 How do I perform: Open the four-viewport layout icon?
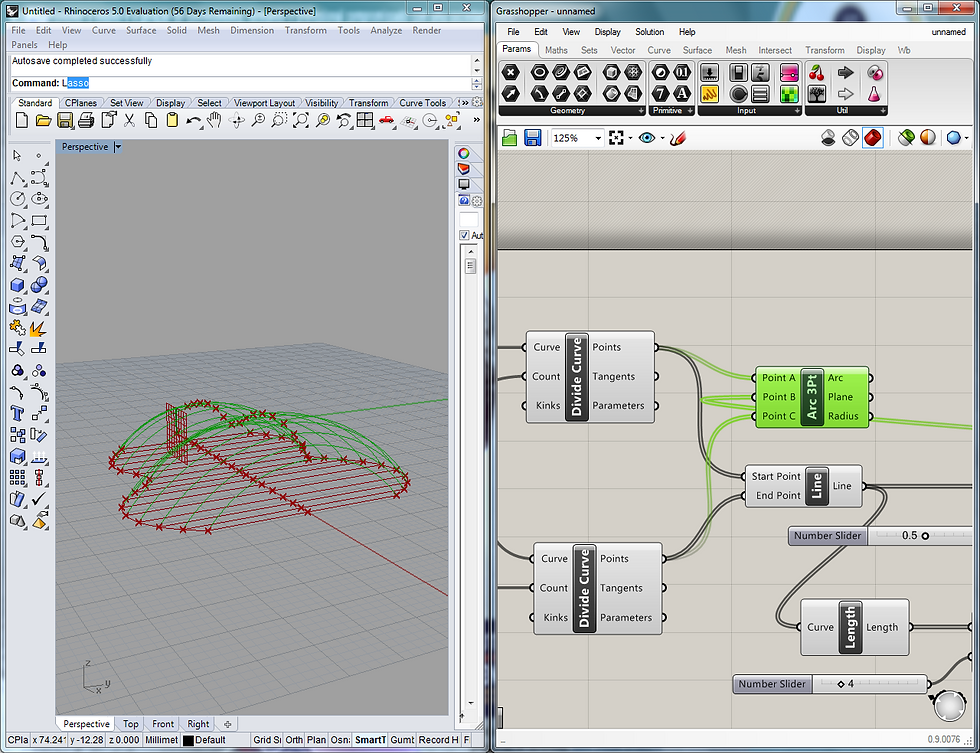point(365,120)
